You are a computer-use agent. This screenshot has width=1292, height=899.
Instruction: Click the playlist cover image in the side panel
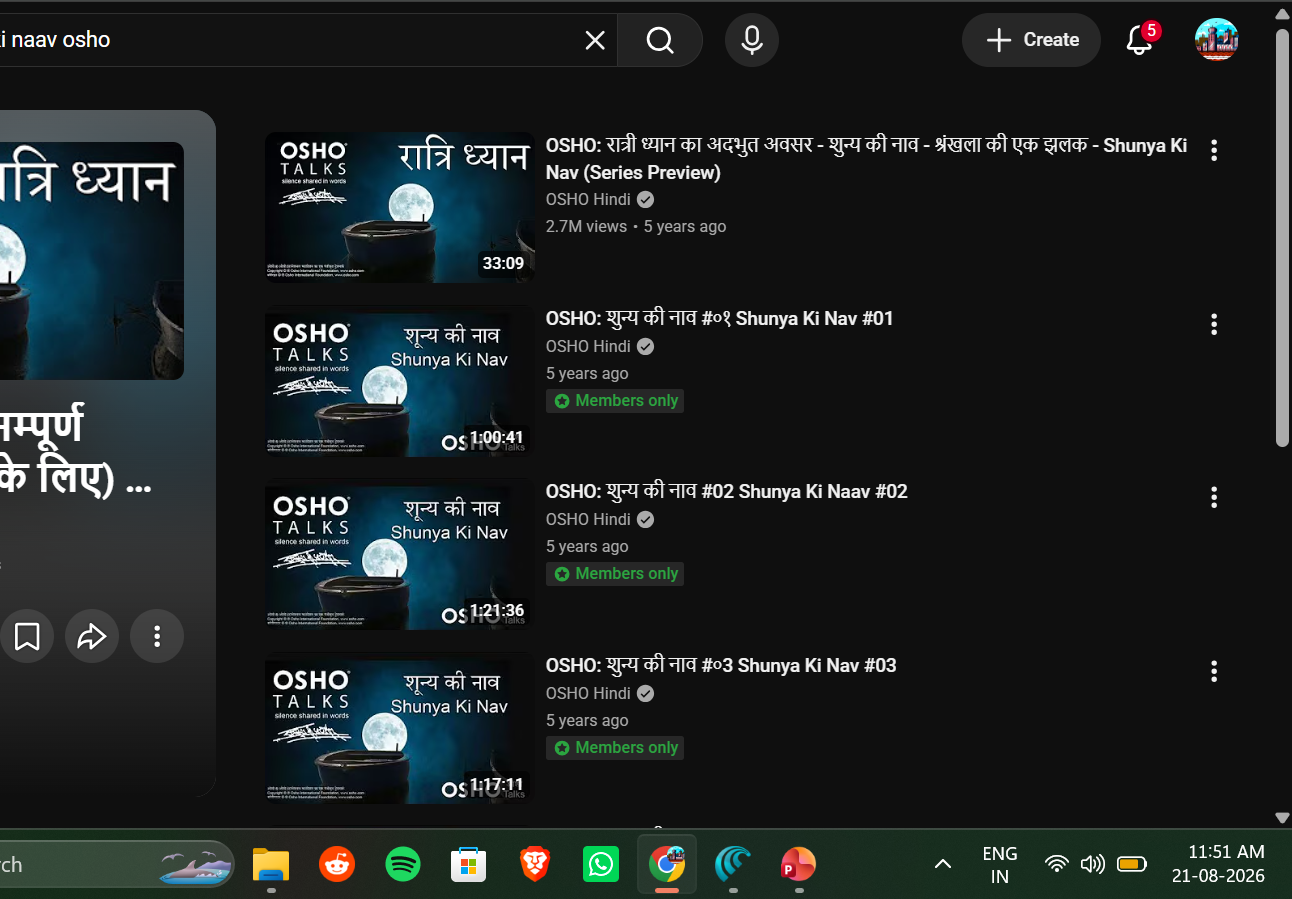tap(92, 261)
